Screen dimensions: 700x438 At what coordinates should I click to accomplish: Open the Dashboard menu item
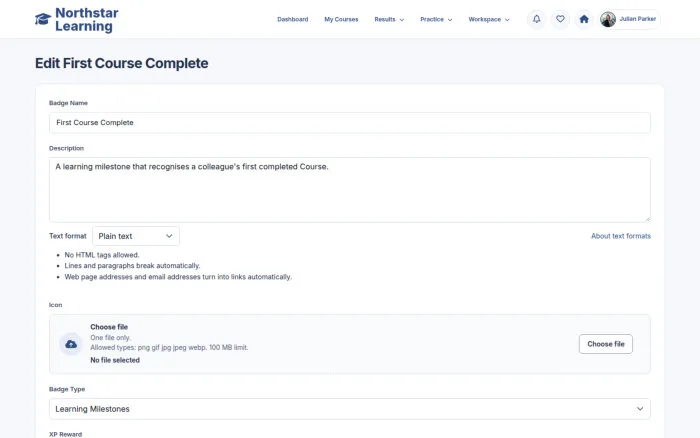click(292, 19)
